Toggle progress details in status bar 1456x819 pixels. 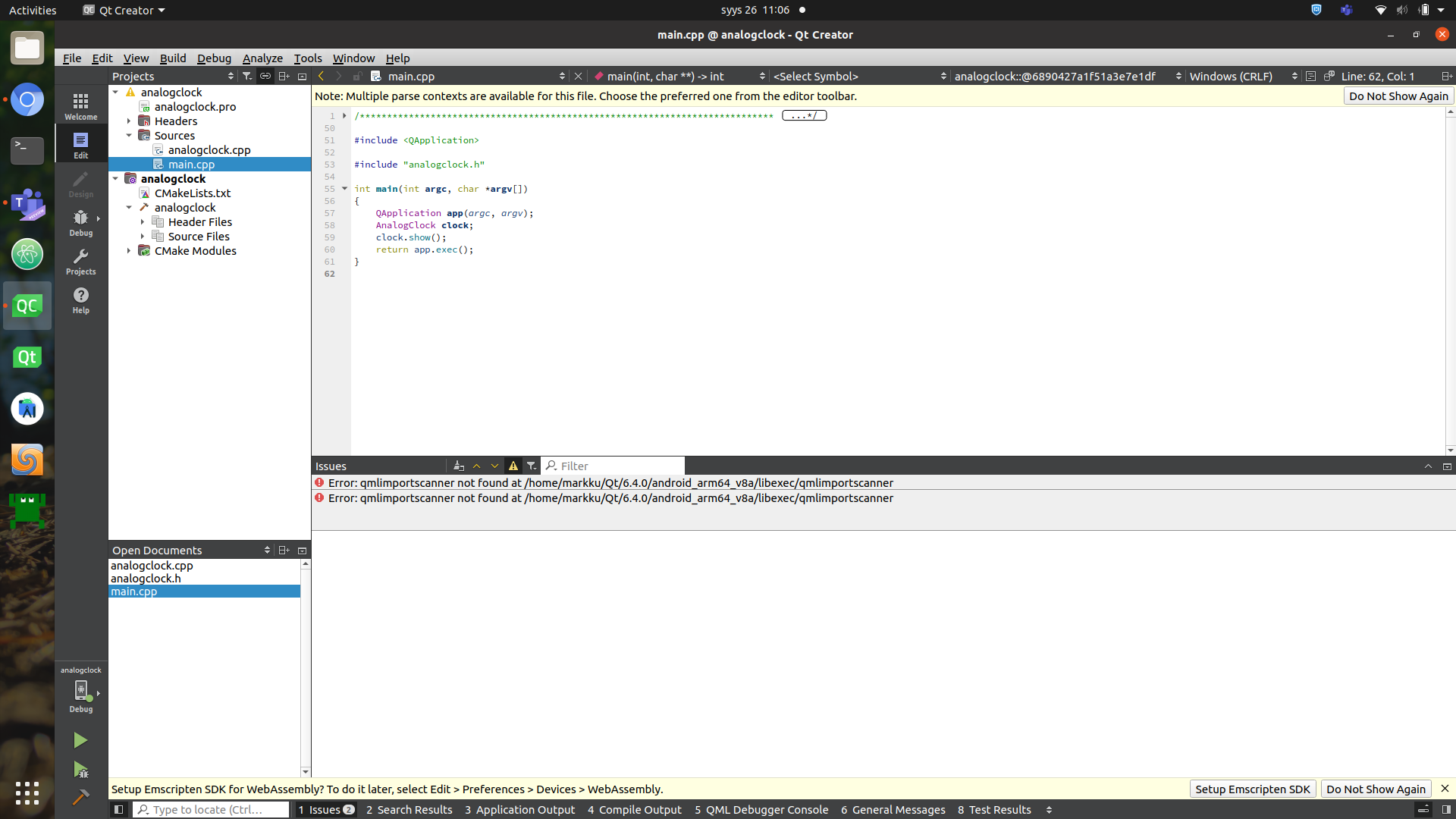click(1423, 809)
